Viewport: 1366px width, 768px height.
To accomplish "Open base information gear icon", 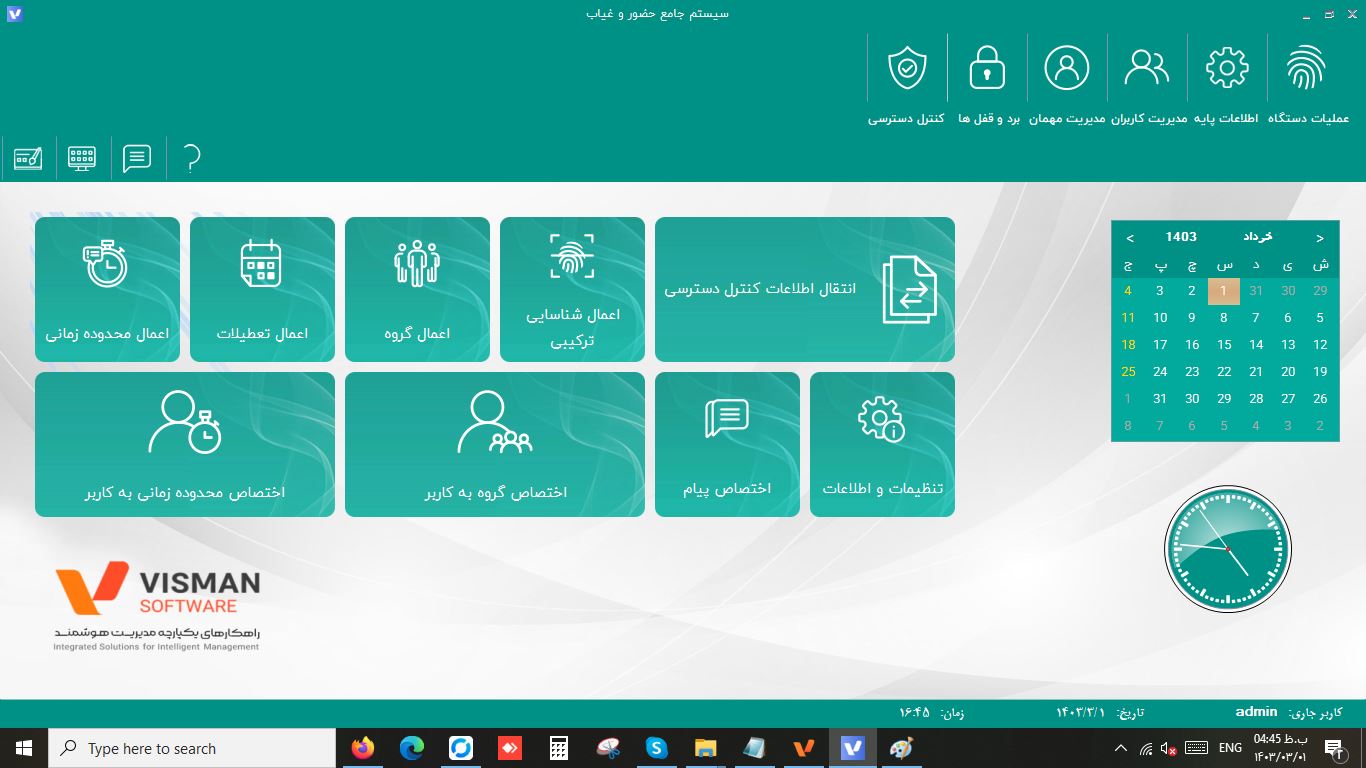I will click(x=1227, y=80).
